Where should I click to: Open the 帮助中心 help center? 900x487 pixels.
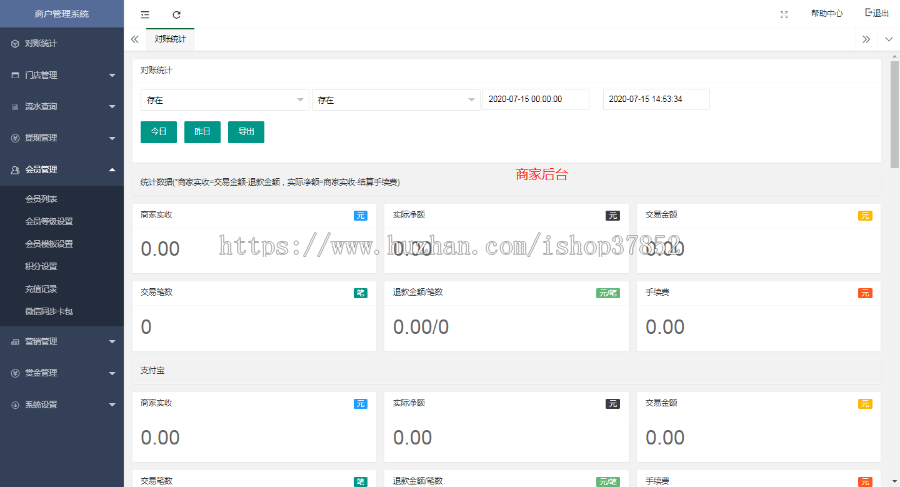[x=827, y=13]
